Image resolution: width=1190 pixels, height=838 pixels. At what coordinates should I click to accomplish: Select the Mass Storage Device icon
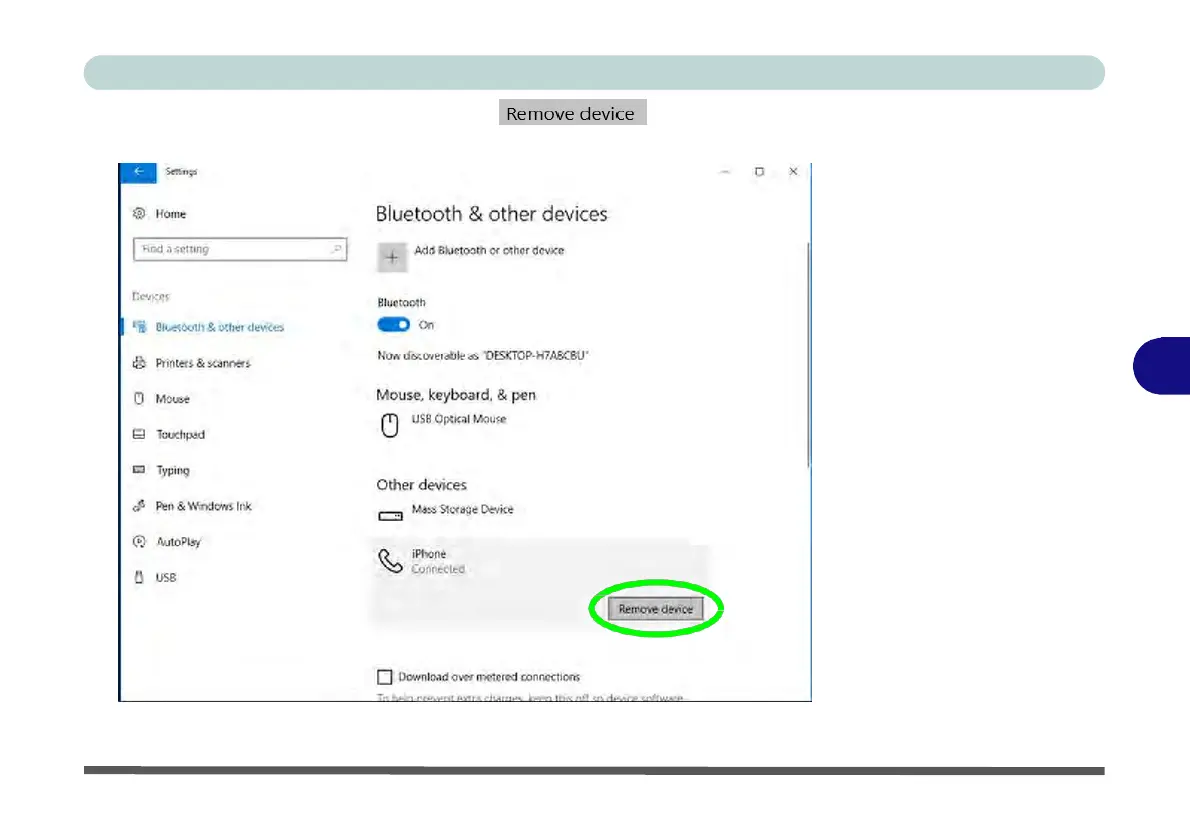[390, 516]
